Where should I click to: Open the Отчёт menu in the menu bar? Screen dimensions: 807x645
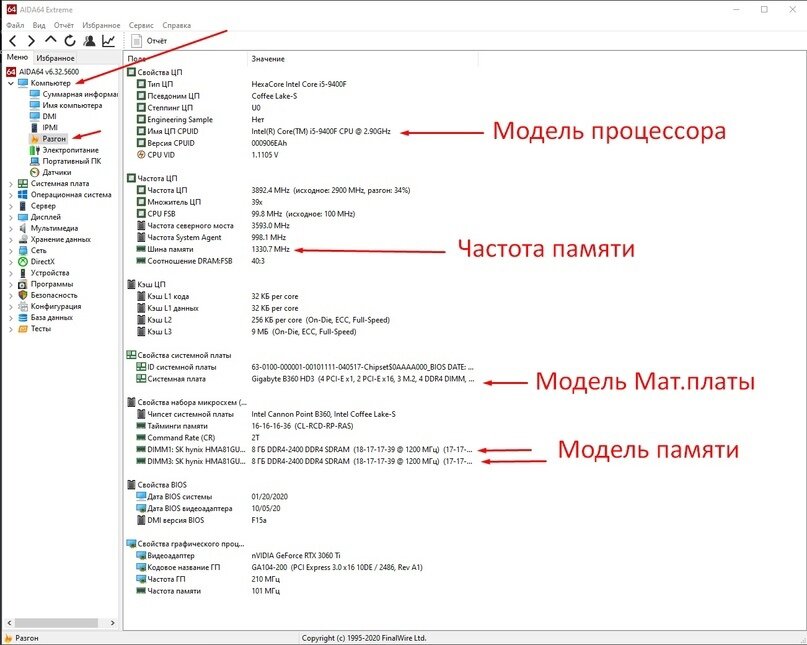point(64,25)
